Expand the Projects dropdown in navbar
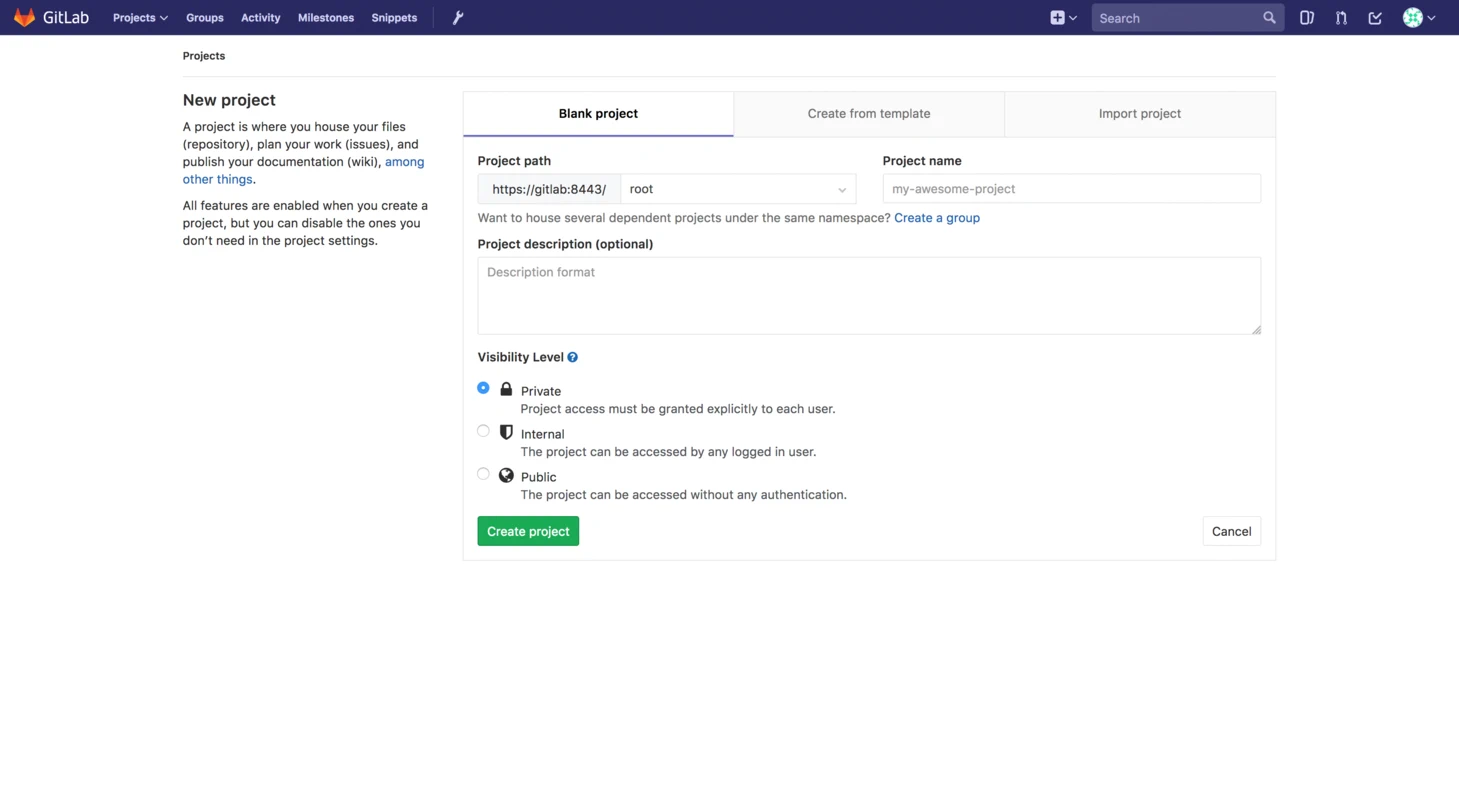Viewport: 1459px width, 800px height. pos(140,18)
